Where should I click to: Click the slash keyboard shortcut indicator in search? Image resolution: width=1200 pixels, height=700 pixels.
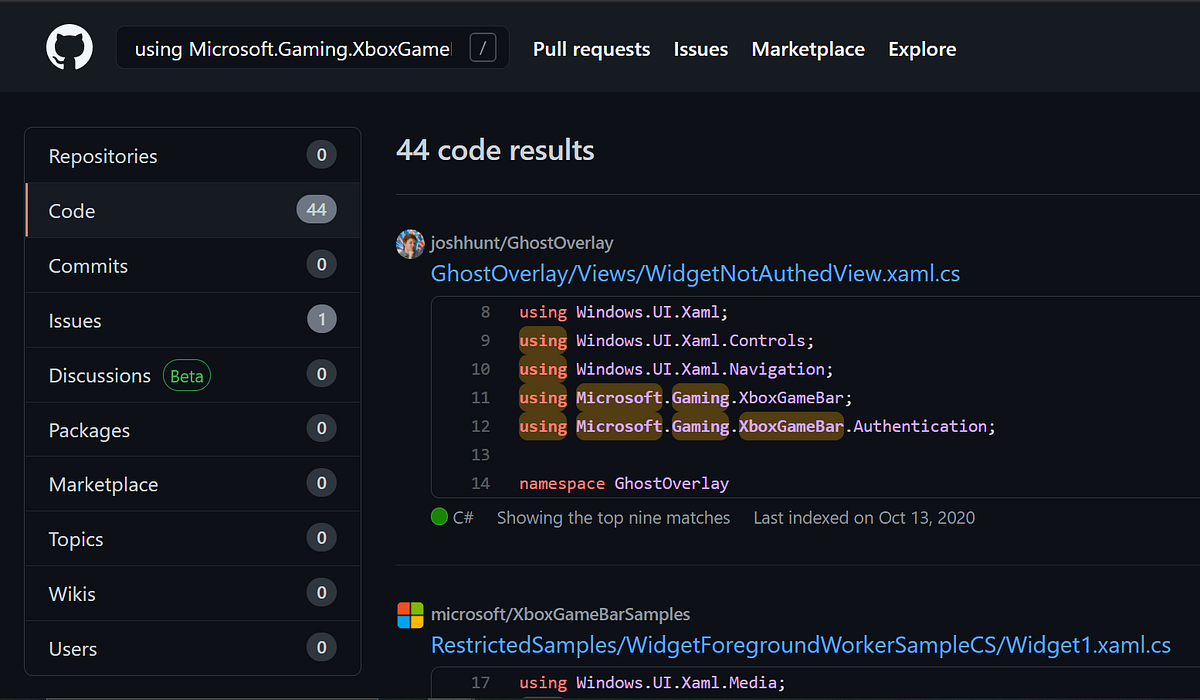(x=483, y=46)
